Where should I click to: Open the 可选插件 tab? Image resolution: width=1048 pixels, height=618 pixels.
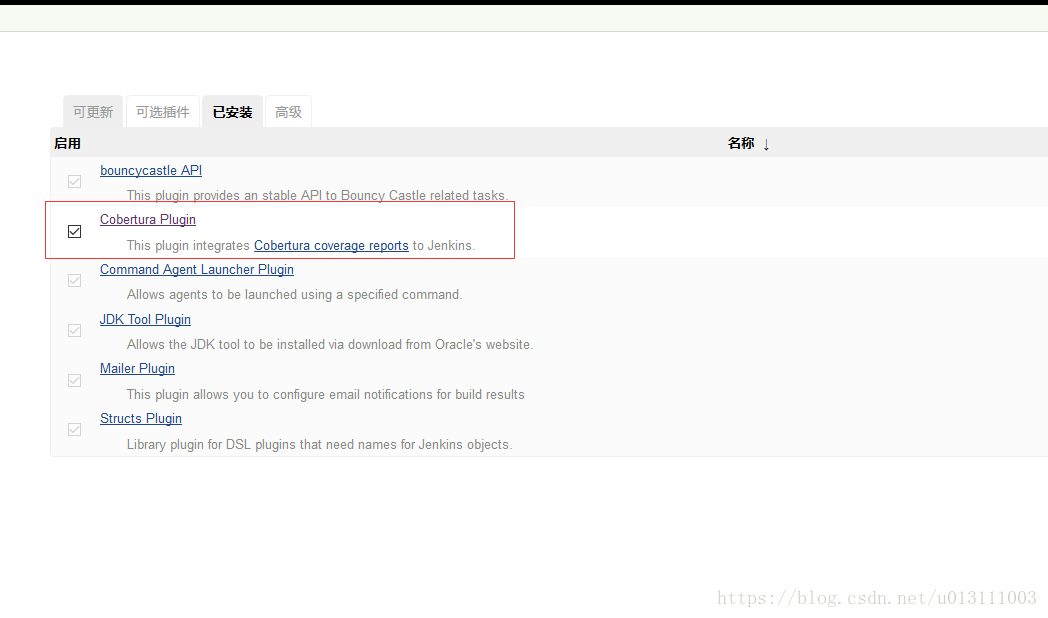point(162,111)
